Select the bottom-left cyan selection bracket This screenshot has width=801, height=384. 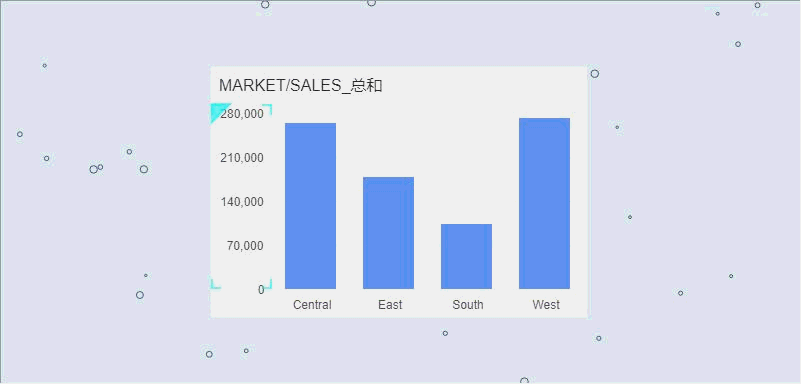point(215,284)
